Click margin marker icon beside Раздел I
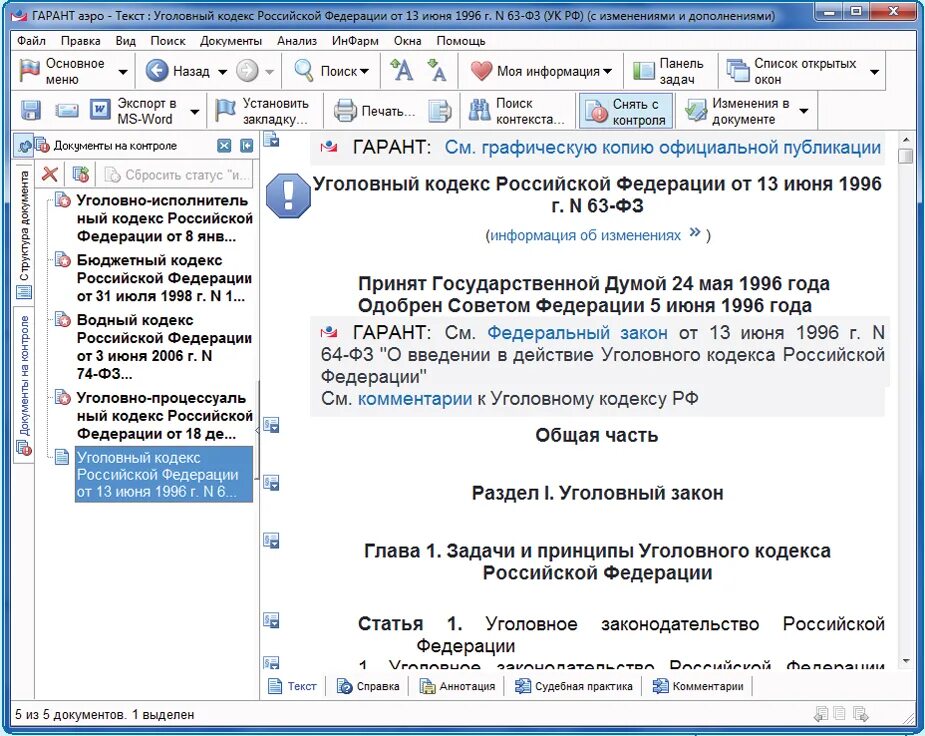 pyautogui.click(x=271, y=482)
